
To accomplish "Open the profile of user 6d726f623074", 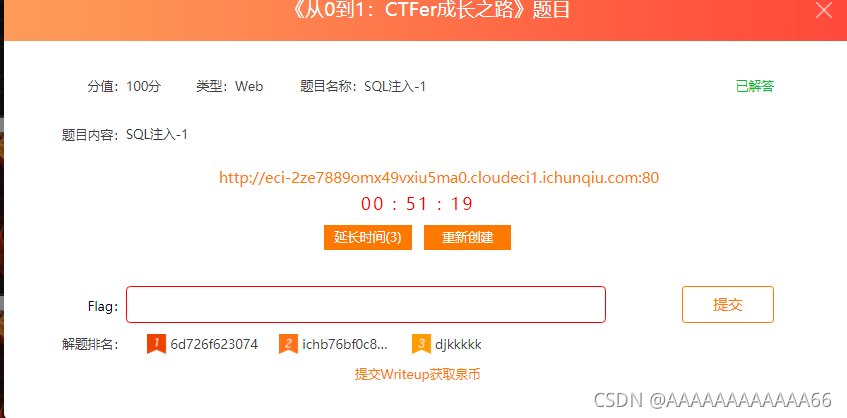I will click(214, 345).
